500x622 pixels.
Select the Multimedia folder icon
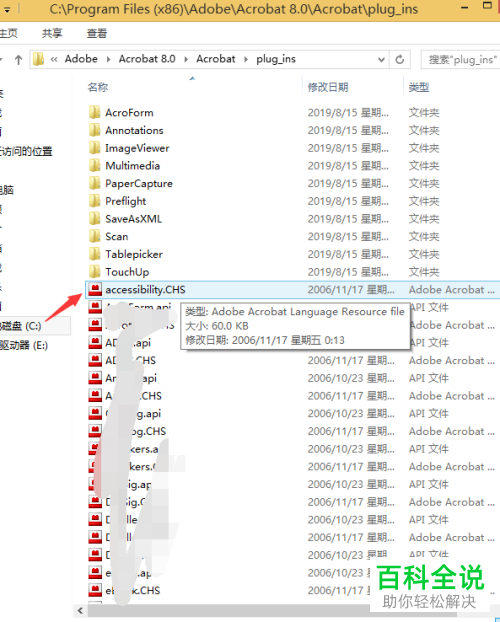tap(94, 165)
